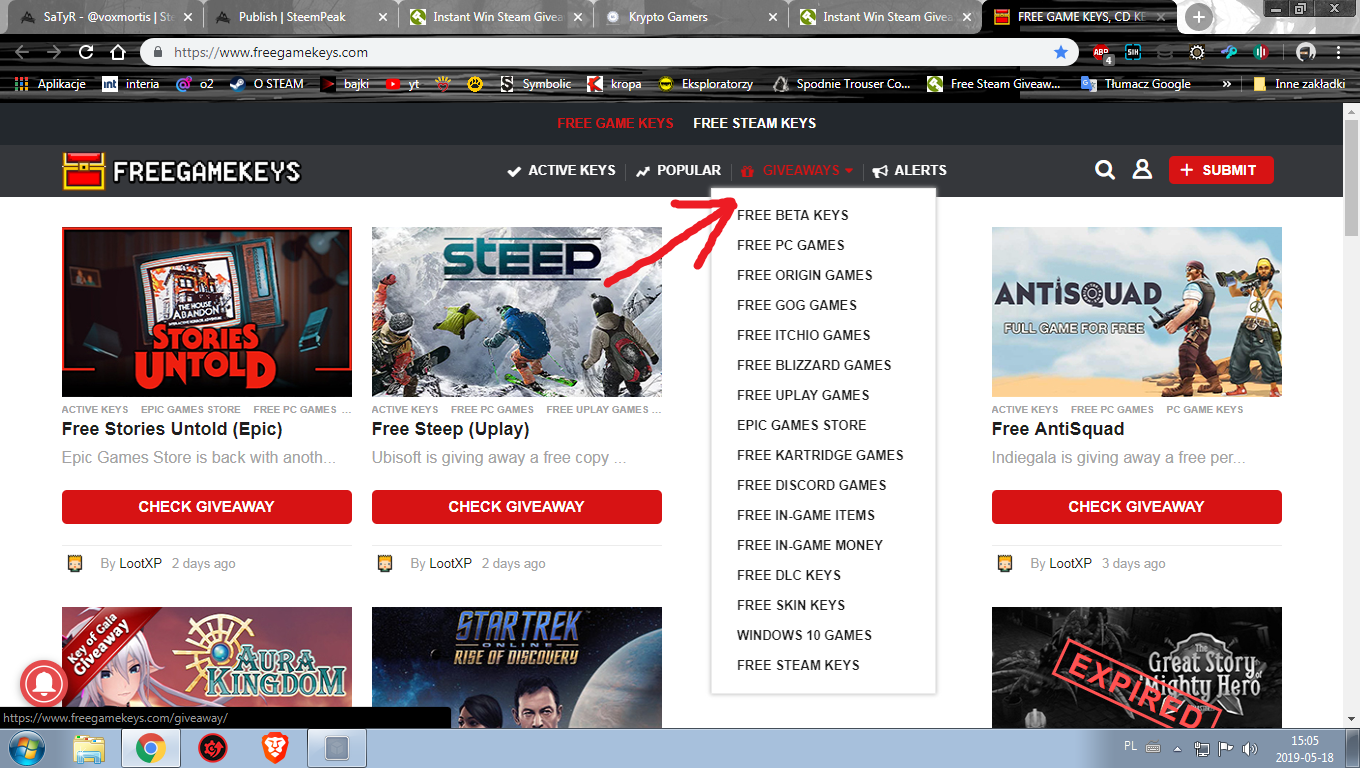Screen dimensions: 1360x768
Task: Open the Windows Start menu orb
Action: coord(27,747)
